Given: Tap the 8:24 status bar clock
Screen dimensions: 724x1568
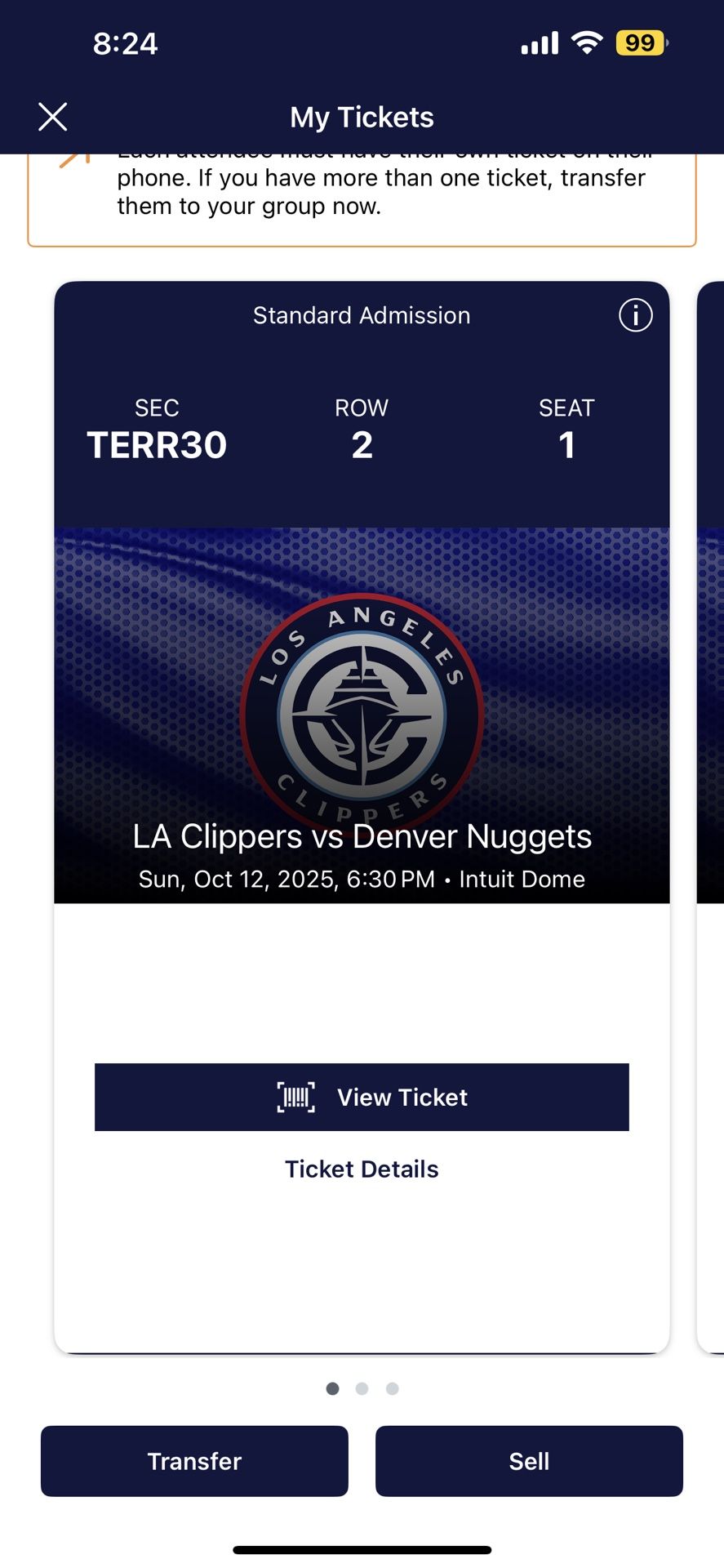Looking at the screenshot, I should pos(125,43).
